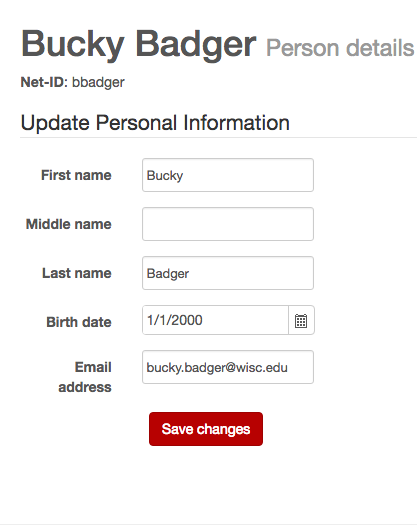Click the word Person in gray subtitle
This screenshot has height=525, width=417.
[302, 48]
